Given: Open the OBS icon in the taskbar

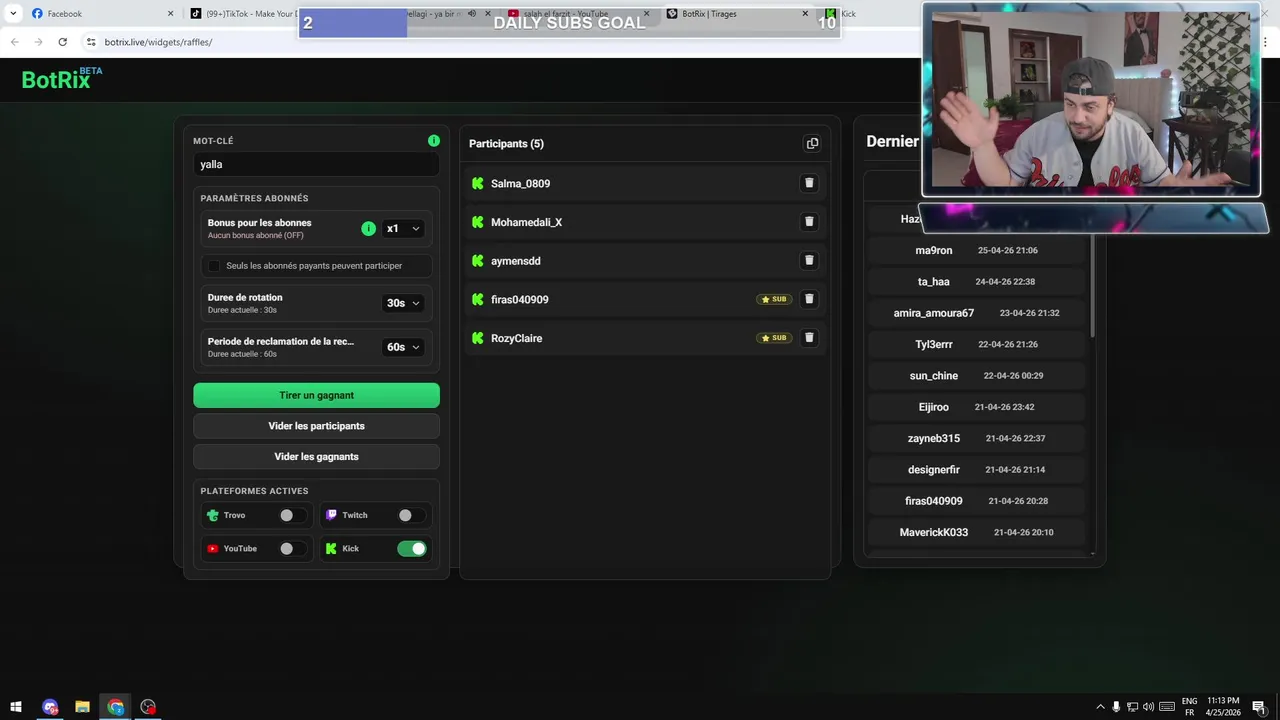Looking at the screenshot, I should click(148, 707).
